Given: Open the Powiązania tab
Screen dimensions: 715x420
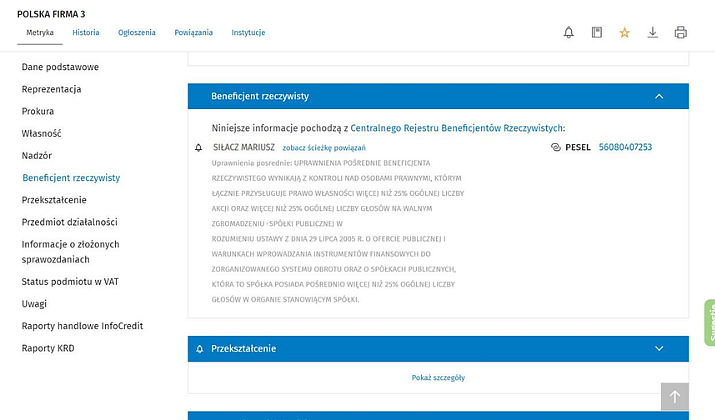Looking at the screenshot, I should click(193, 33).
